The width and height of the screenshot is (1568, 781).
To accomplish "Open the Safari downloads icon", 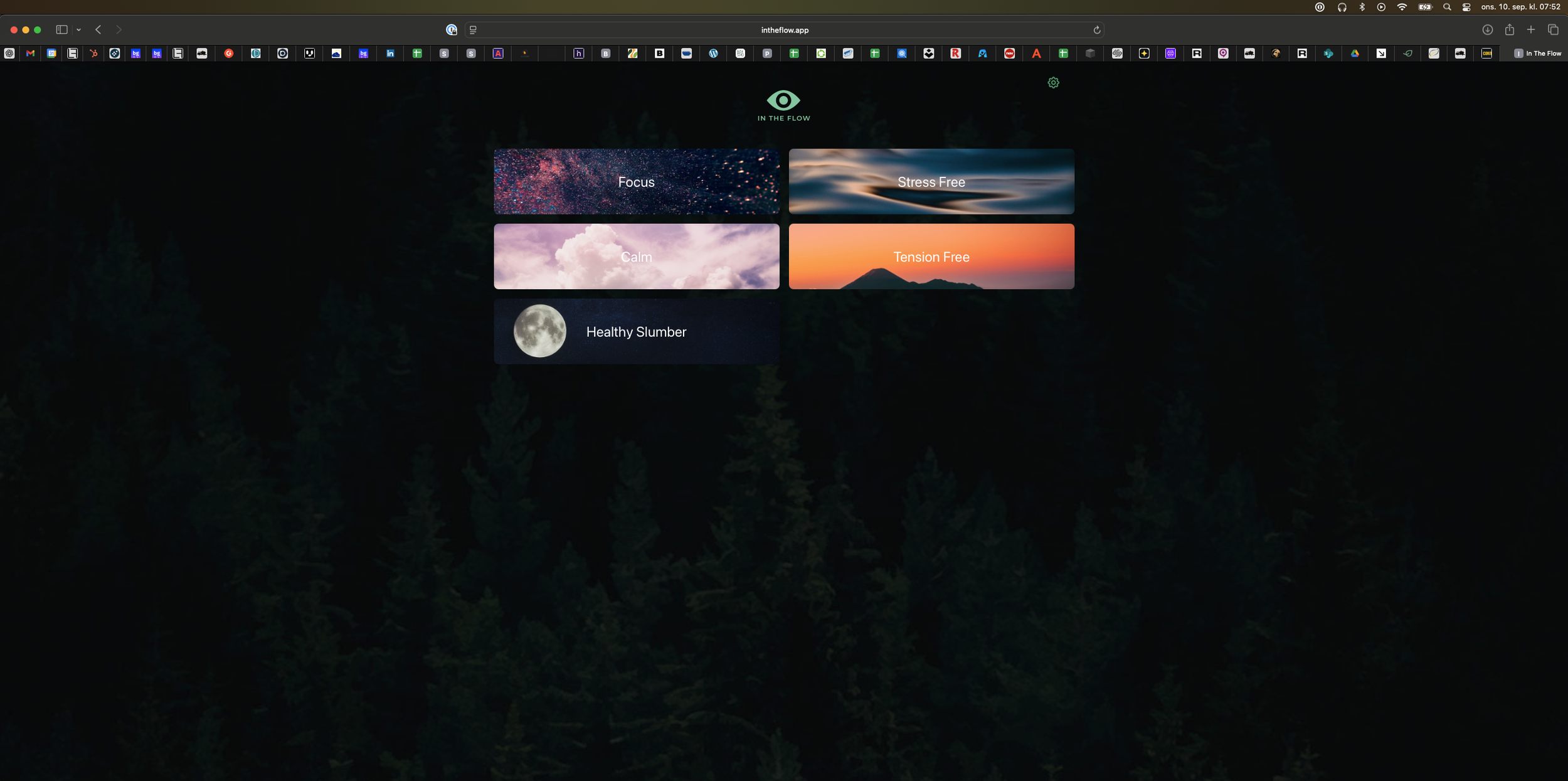I will click(x=1487, y=30).
